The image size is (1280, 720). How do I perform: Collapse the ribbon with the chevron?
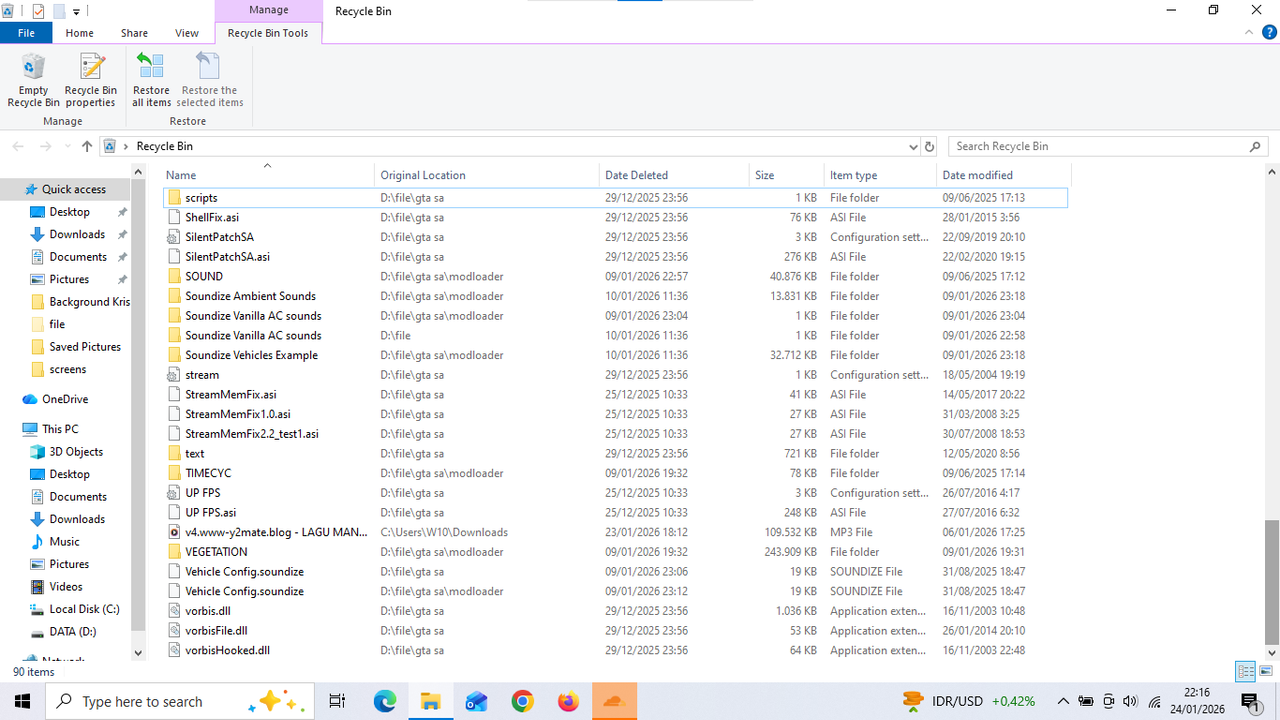(x=1250, y=33)
